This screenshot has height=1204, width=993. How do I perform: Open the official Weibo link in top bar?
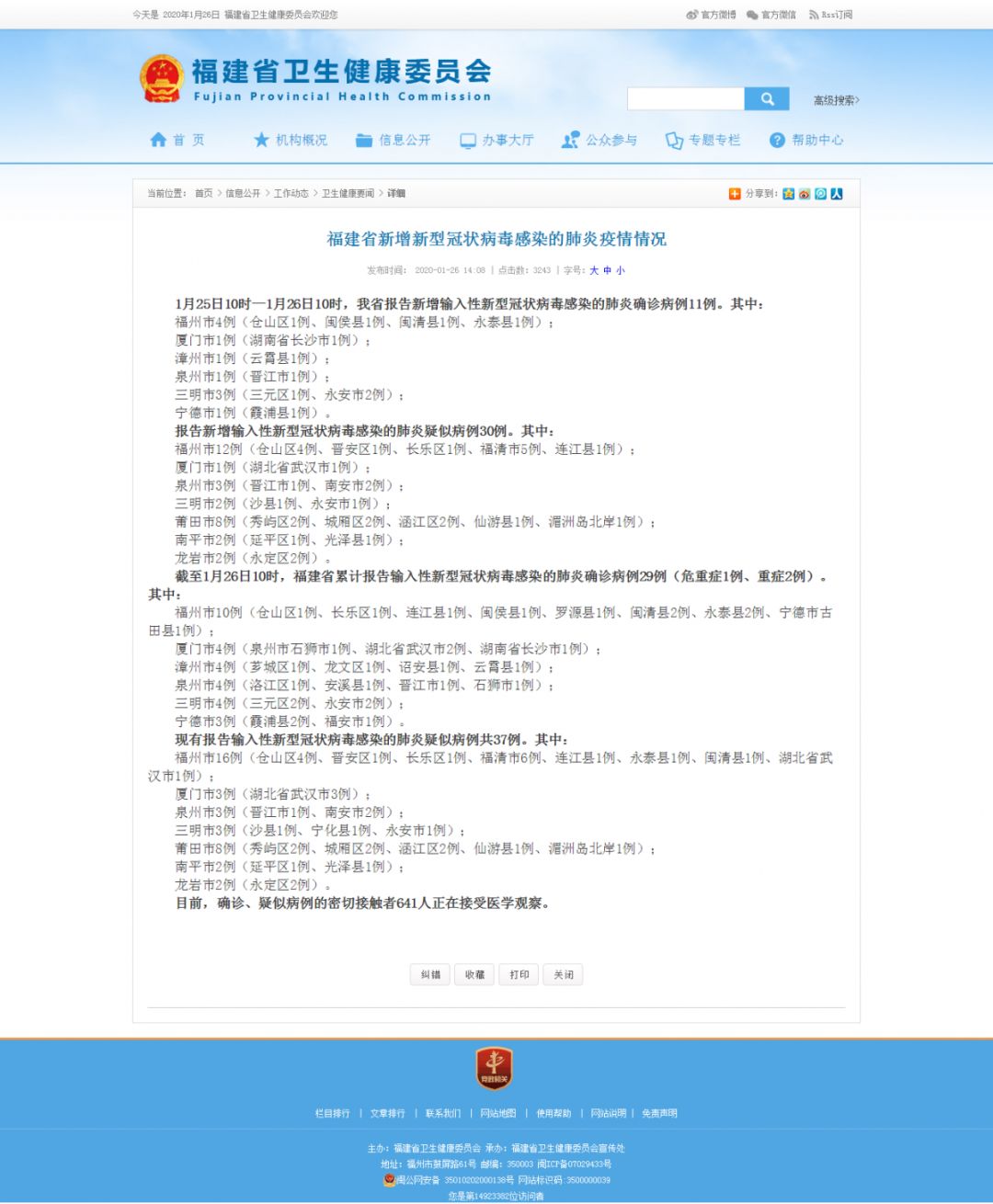click(x=712, y=15)
